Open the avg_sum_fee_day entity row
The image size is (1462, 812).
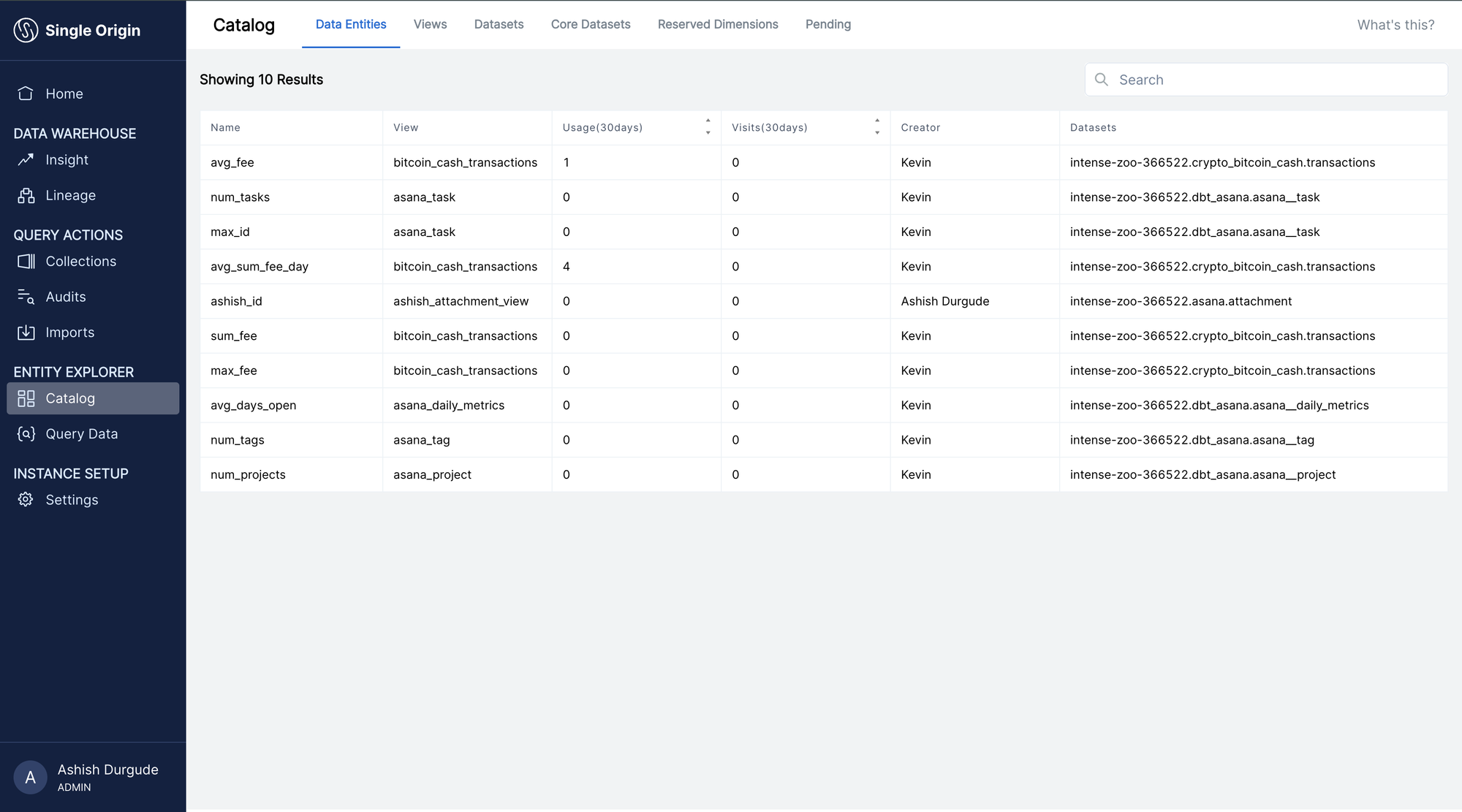click(x=260, y=267)
